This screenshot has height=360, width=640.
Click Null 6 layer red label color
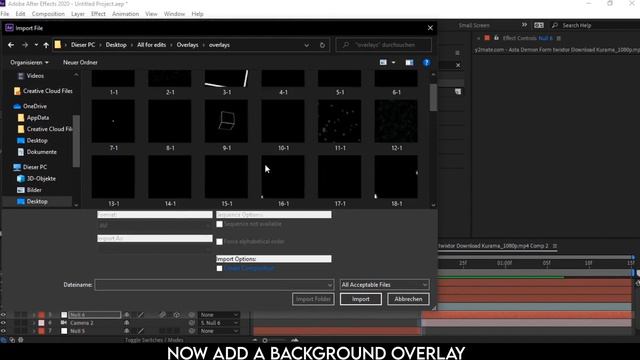[41, 315]
